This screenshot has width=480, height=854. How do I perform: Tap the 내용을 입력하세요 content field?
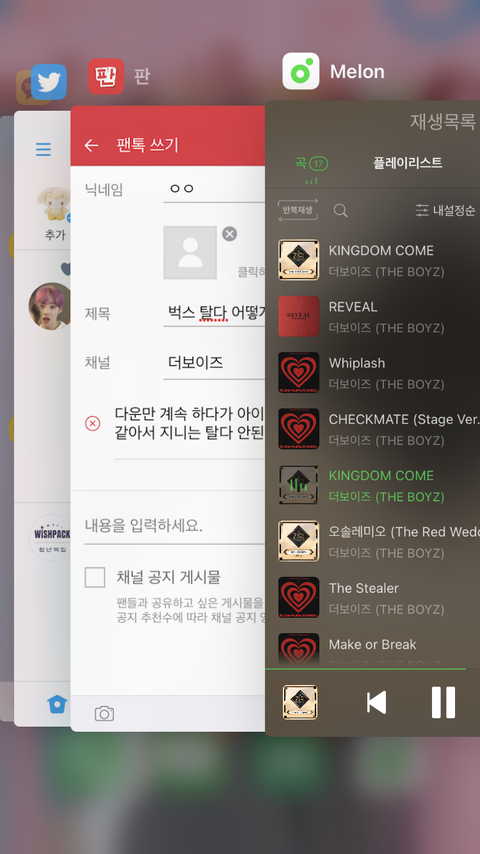(174, 526)
